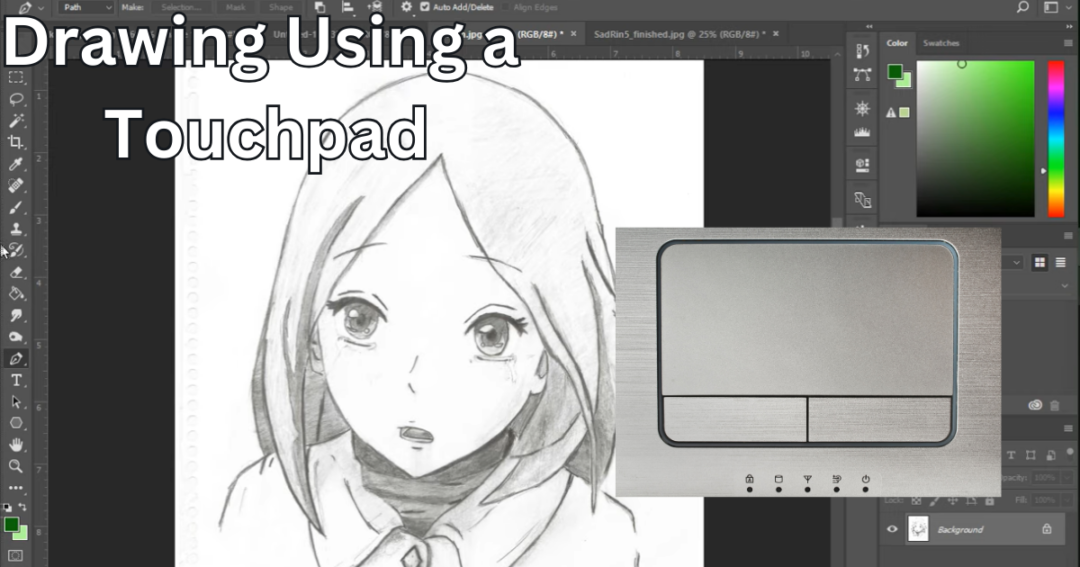
Task: Click the vertical hue spectrum slider
Action: coord(1056,138)
